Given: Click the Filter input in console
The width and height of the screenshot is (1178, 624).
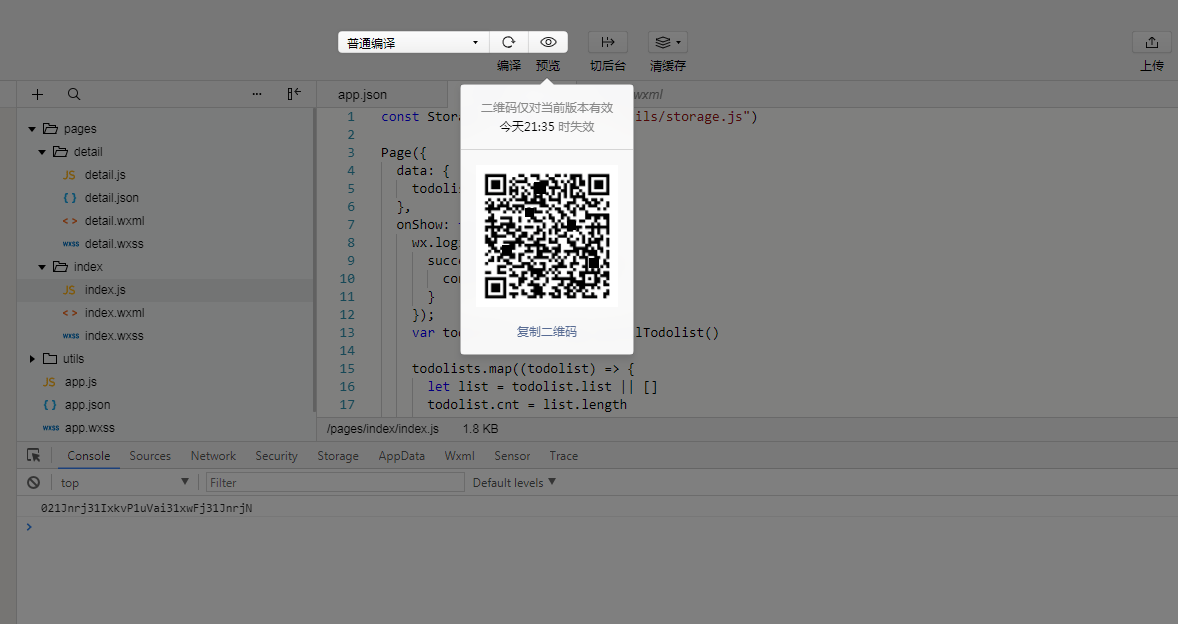Looking at the screenshot, I should click(335, 482).
